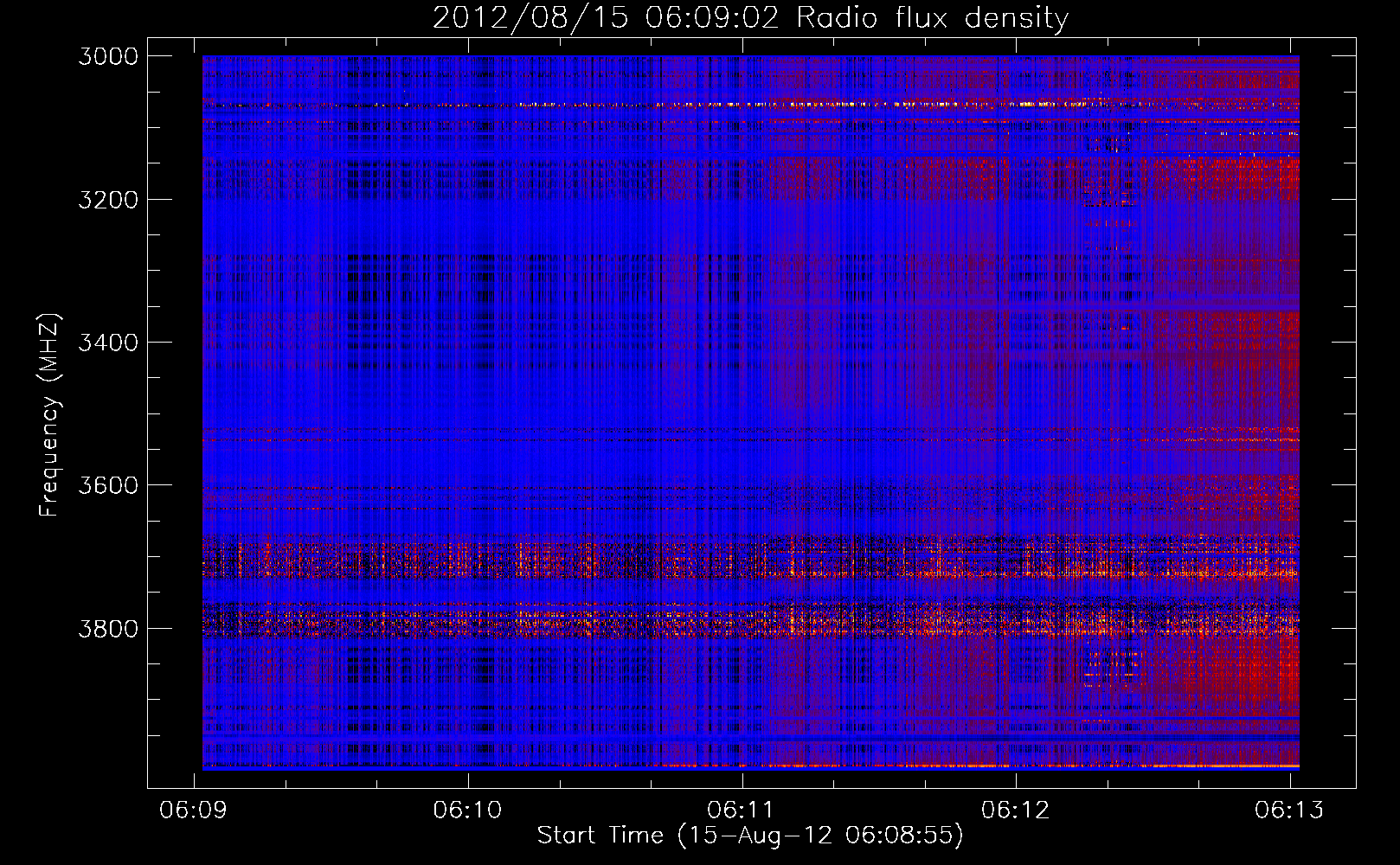Click the 'Start Time (15-Aug-12 06:08:55)' axis title

750,836
